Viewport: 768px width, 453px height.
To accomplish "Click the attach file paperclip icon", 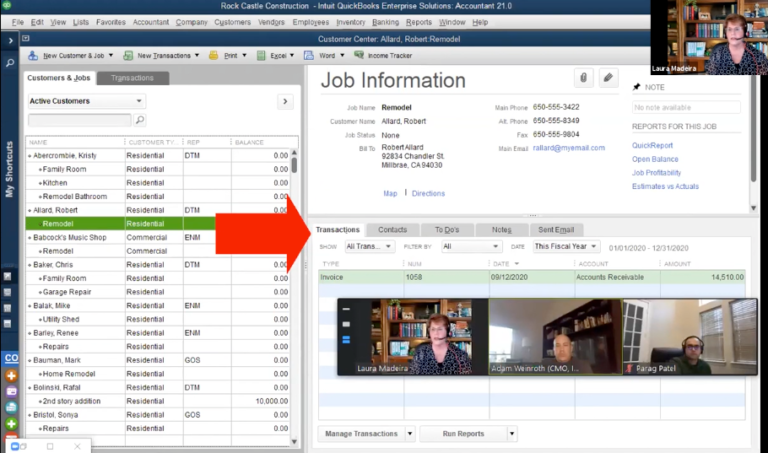I will [x=583, y=78].
